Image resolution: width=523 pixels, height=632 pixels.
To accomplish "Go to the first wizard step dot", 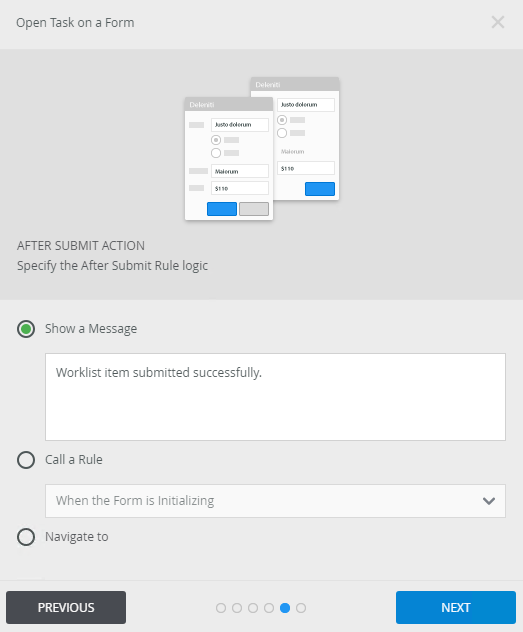I will click(x=221, y=608).
